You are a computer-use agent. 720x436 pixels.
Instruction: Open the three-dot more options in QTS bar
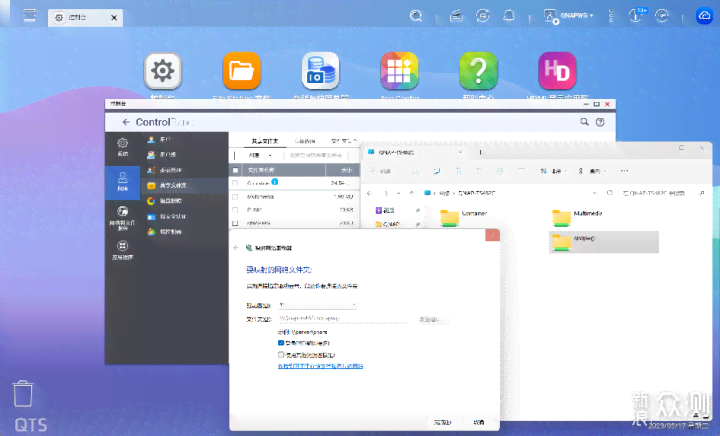[611, 16]
